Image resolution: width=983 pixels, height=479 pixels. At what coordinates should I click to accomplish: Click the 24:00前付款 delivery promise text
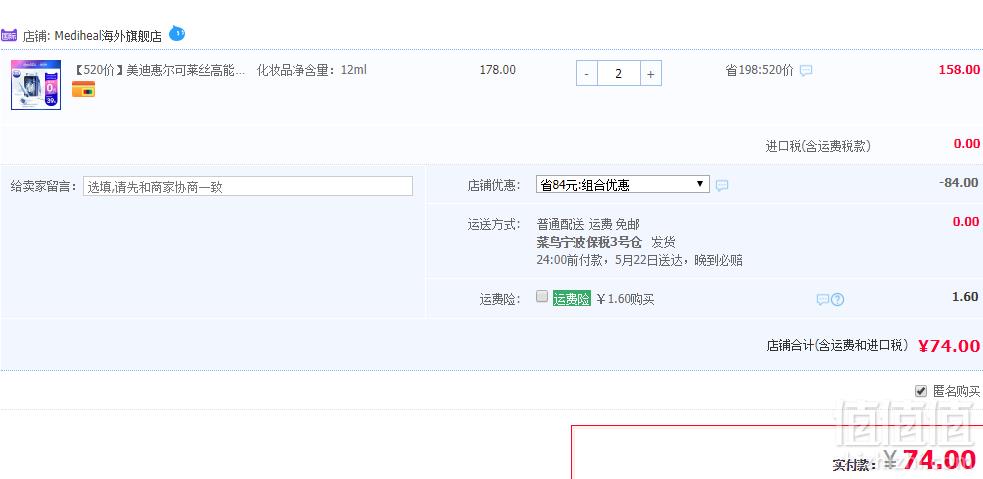pos(639,260)
